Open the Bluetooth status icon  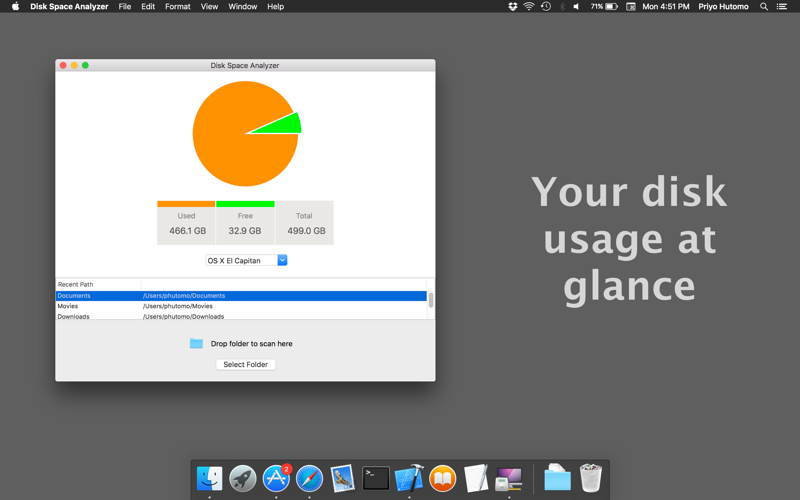[562, 7]
